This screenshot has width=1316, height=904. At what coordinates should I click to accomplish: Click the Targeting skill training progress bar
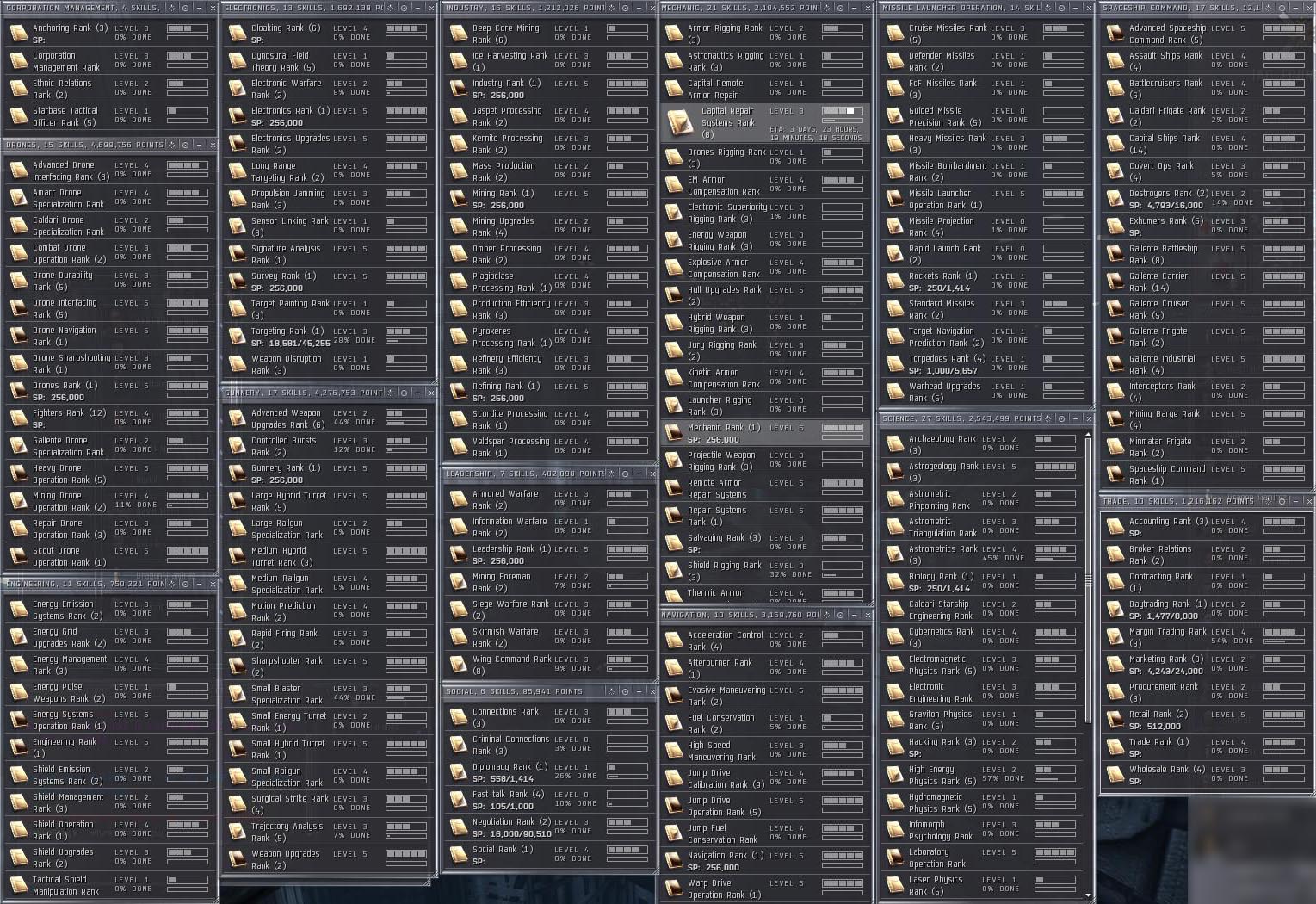pos(406,339)
